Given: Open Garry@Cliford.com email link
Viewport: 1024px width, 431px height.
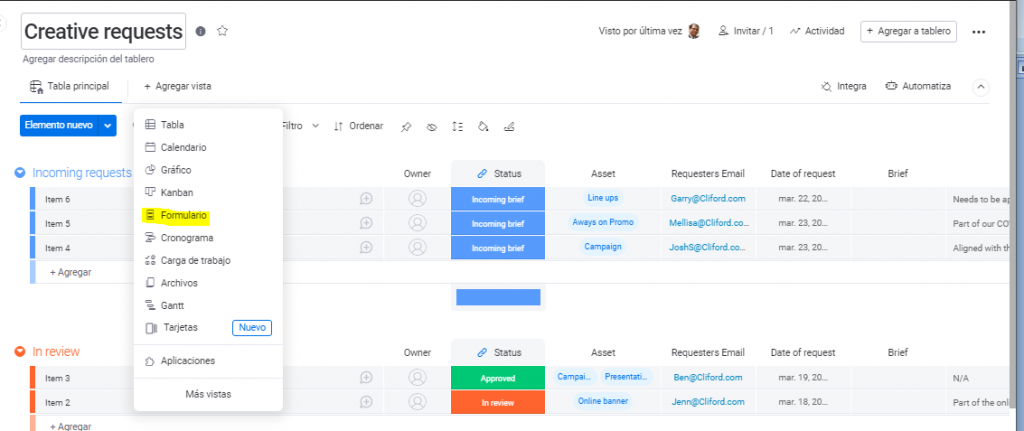Looking at the screenshot, I should point(707,198).
